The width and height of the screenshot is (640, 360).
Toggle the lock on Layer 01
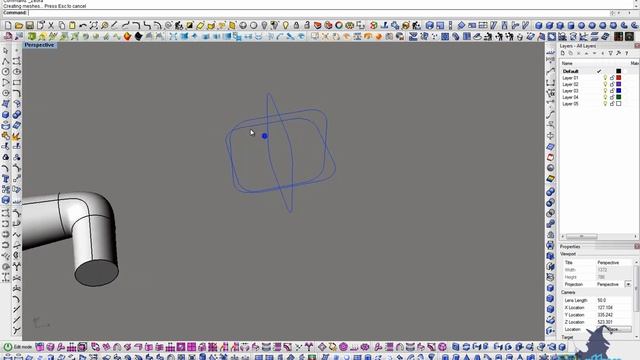[612, 78]
